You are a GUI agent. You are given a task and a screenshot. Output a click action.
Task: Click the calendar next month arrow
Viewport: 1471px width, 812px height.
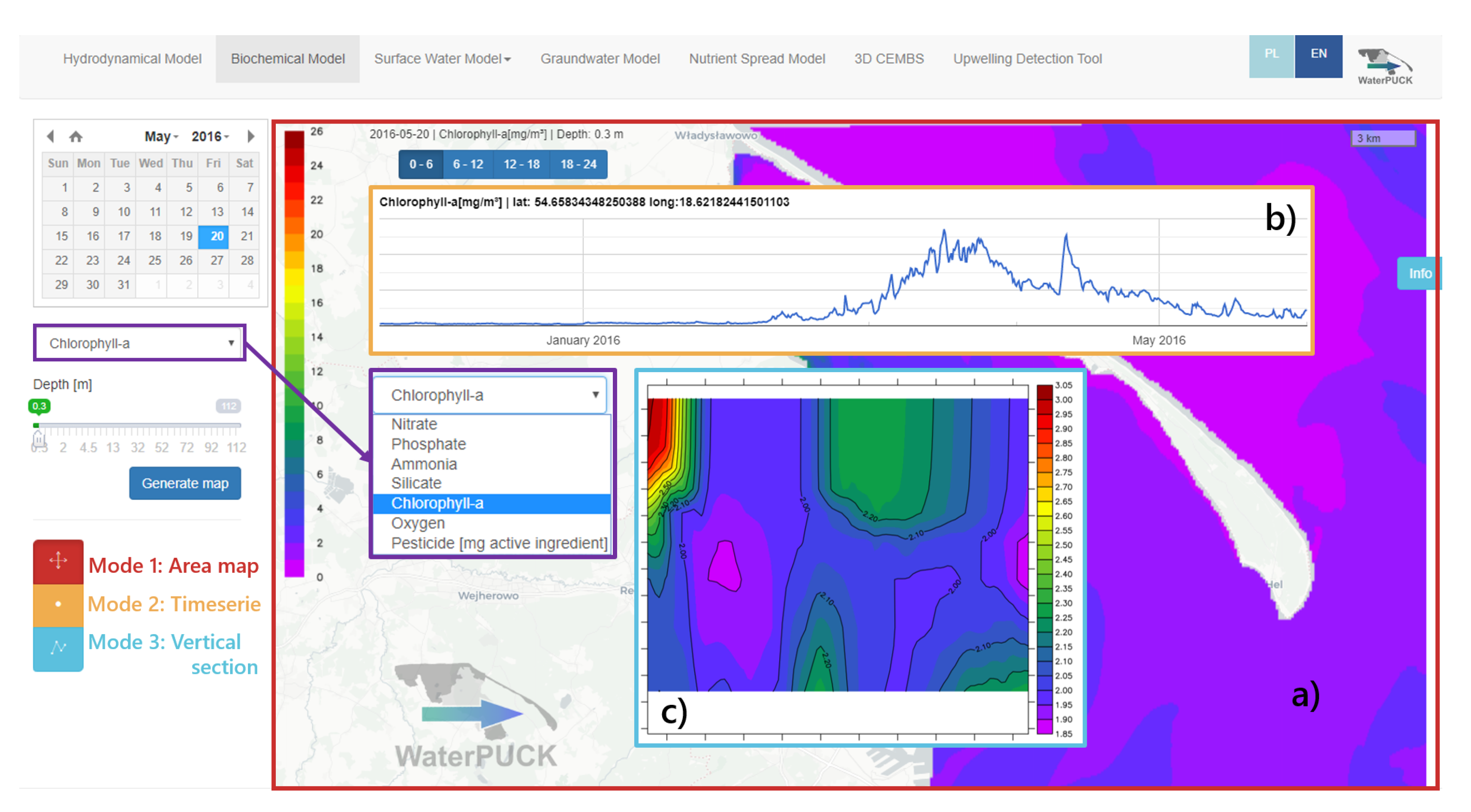(x=251, y=136)
